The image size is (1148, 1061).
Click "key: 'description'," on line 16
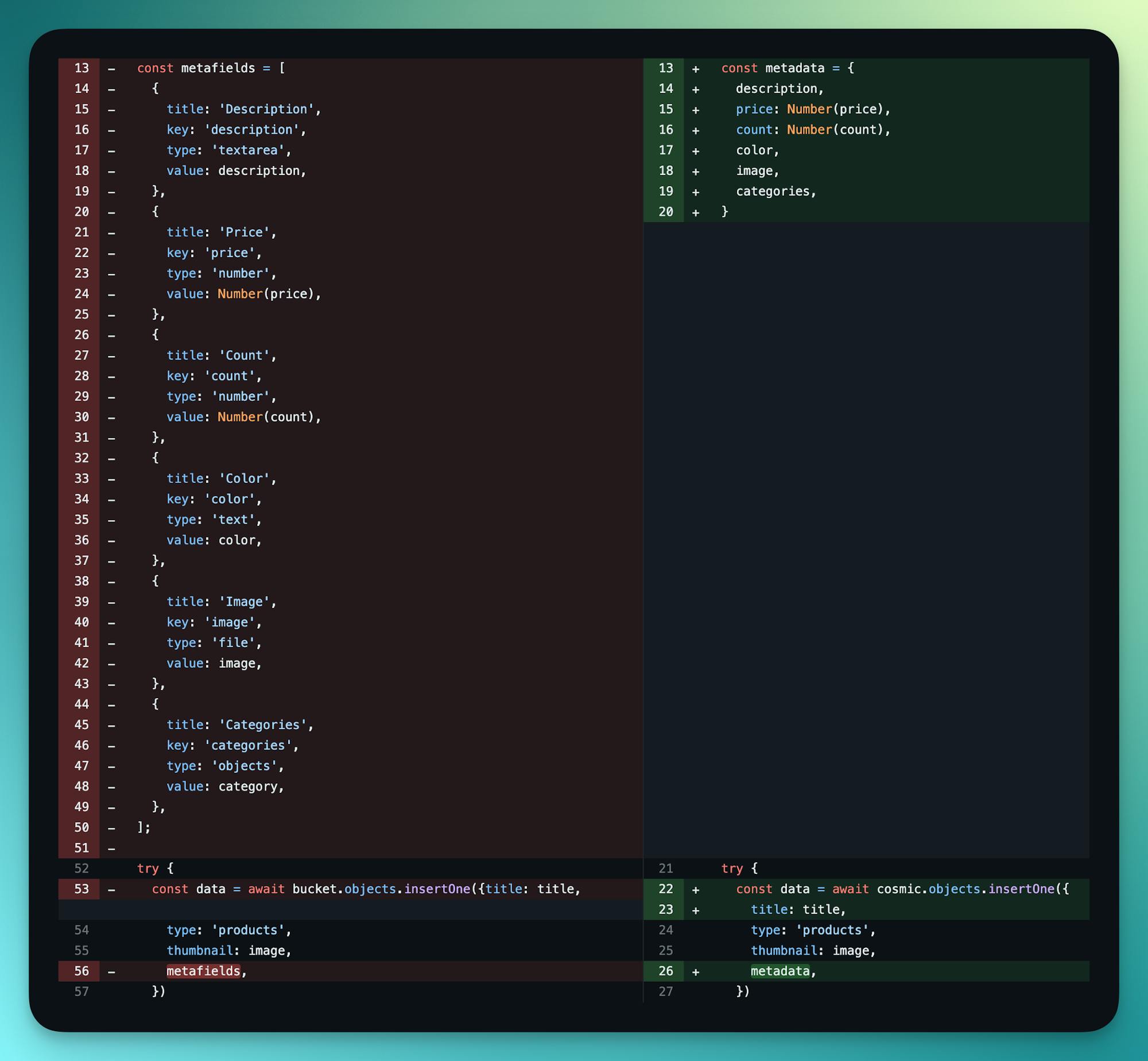236,130
